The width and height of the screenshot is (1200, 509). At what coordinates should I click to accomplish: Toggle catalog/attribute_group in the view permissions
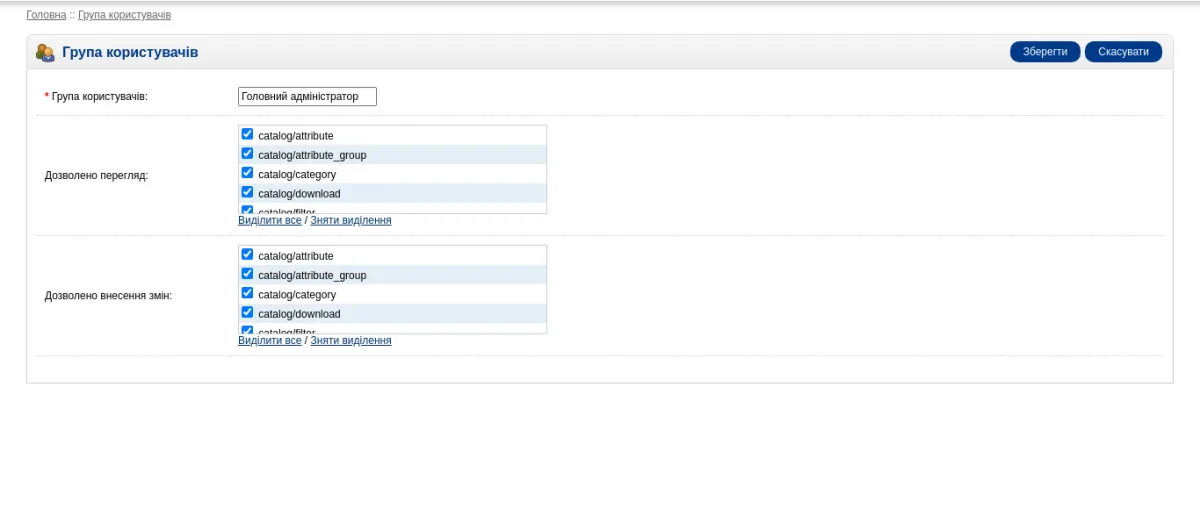click(248, 154)
